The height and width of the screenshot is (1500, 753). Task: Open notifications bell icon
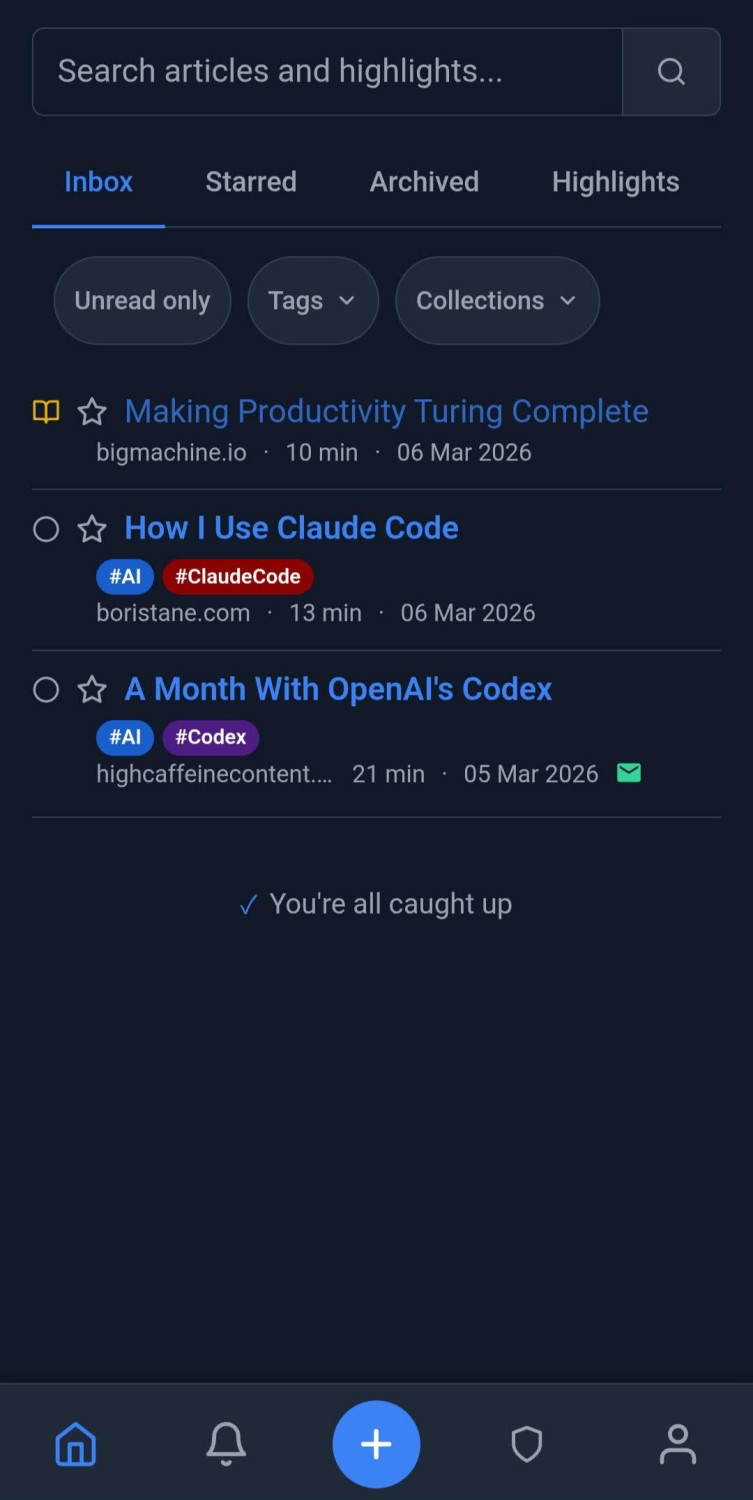(x=226, y=1444)
